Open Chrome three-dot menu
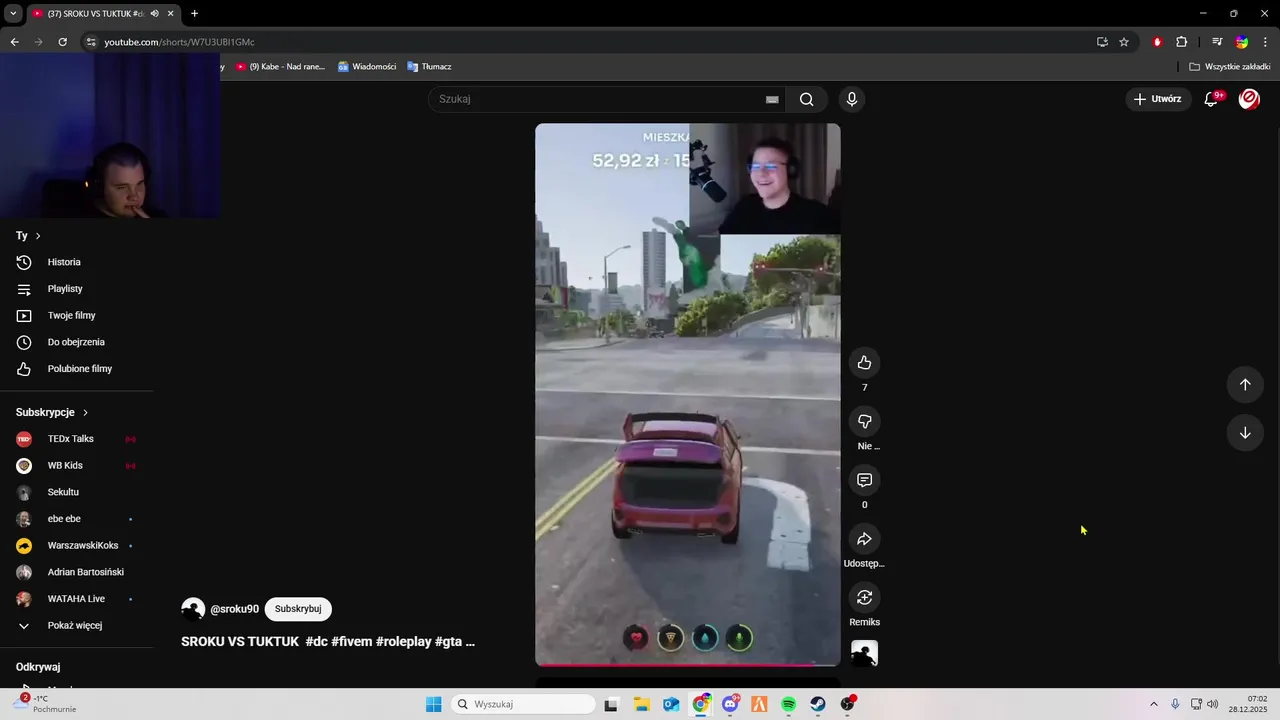The height and width of the screenshot is (720, 1280). click(1265, 42)
